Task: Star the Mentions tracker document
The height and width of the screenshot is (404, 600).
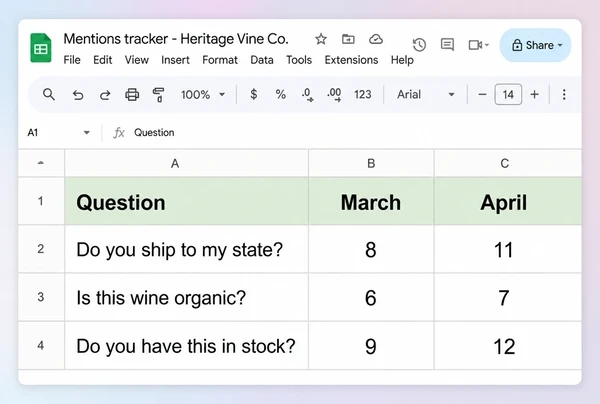Action: point(321,39)
